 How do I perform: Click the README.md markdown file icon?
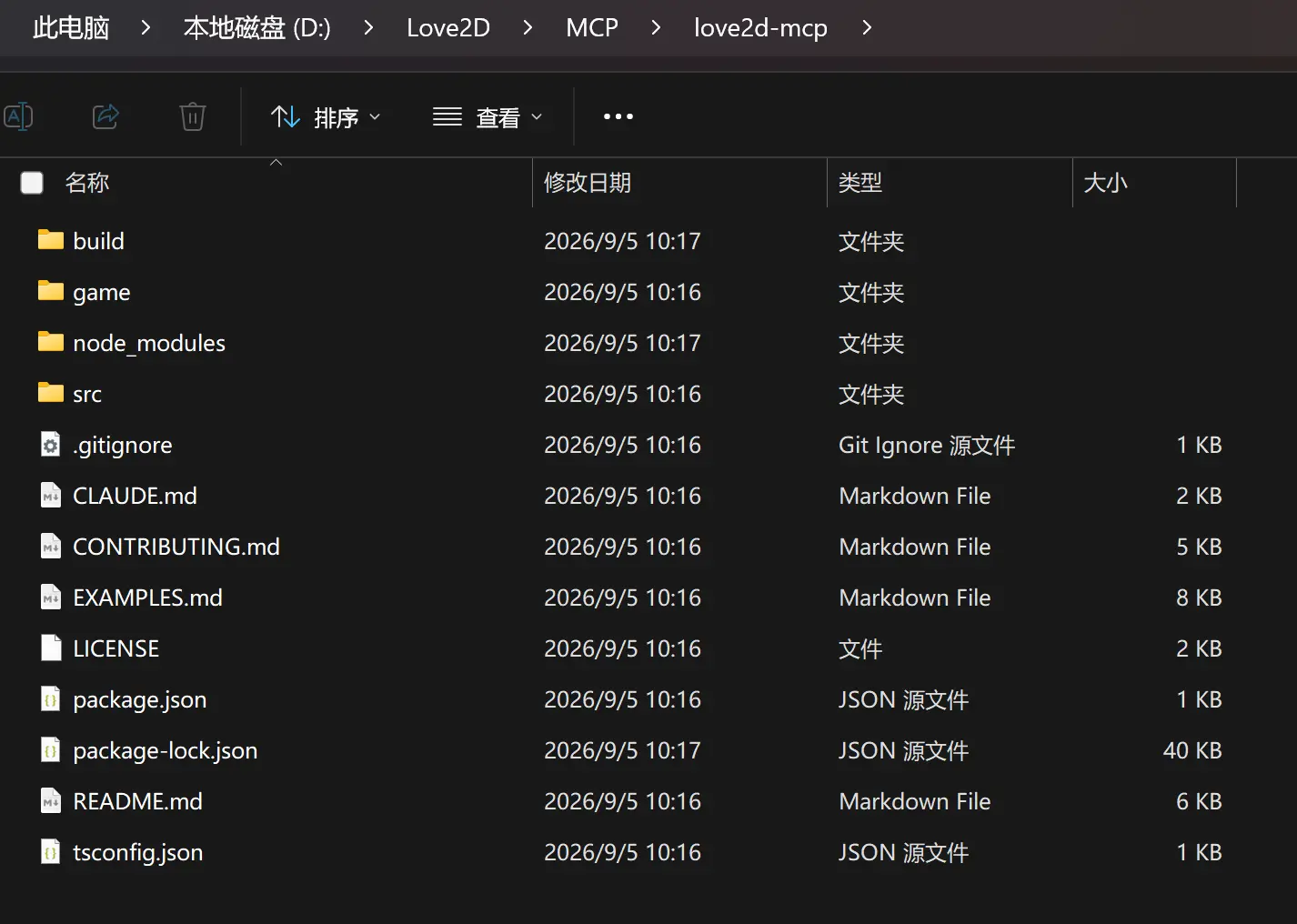pos(51,801)
